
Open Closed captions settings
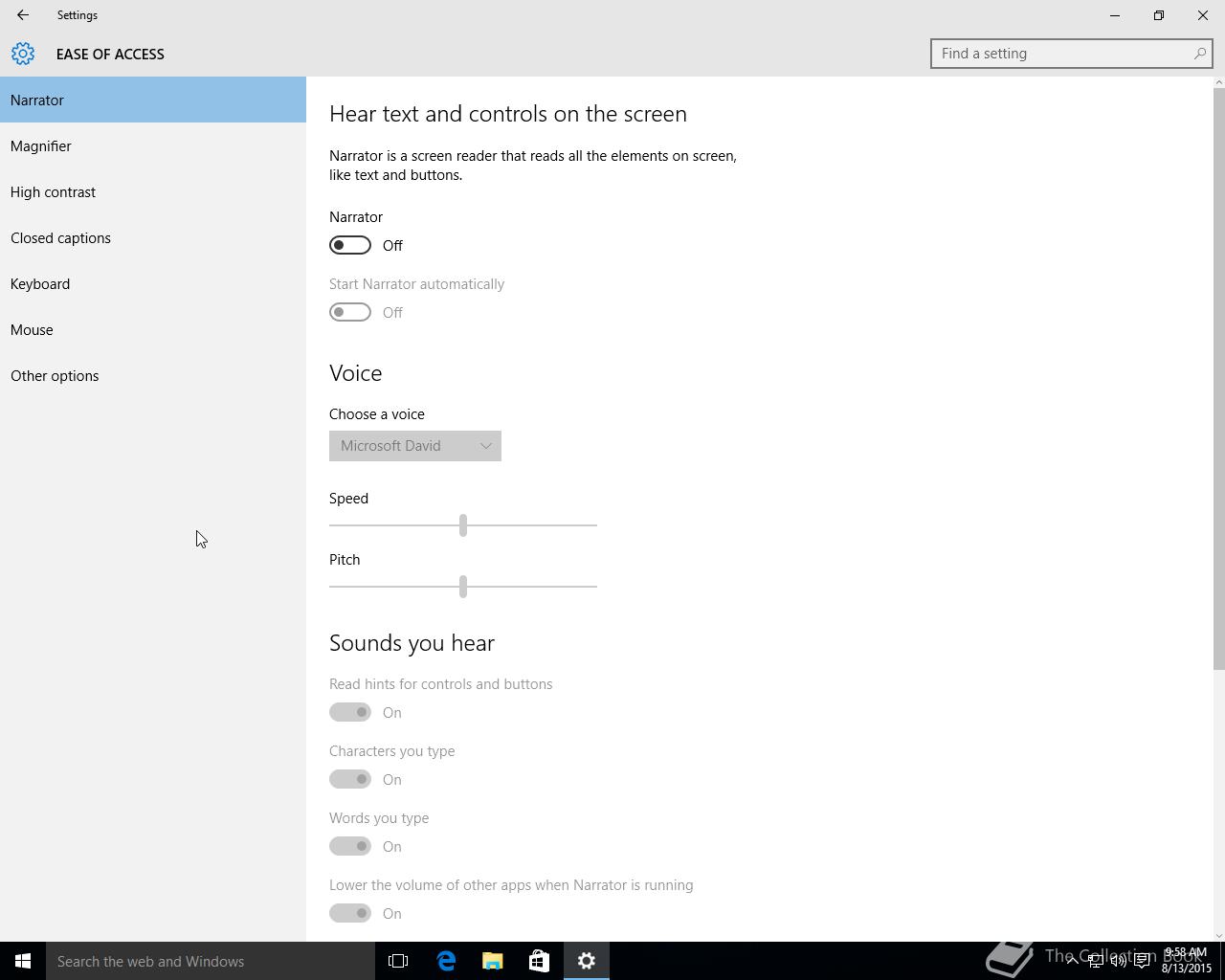click(x=153, y=237)
